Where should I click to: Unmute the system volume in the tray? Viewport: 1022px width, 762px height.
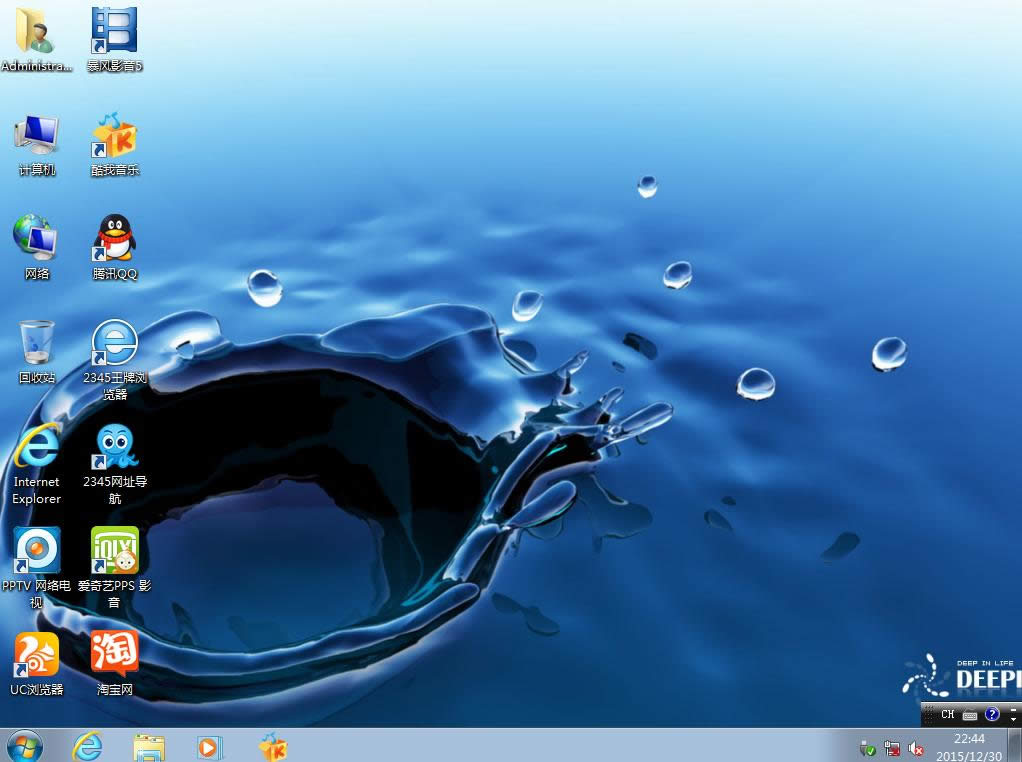(x=916, y=749)
